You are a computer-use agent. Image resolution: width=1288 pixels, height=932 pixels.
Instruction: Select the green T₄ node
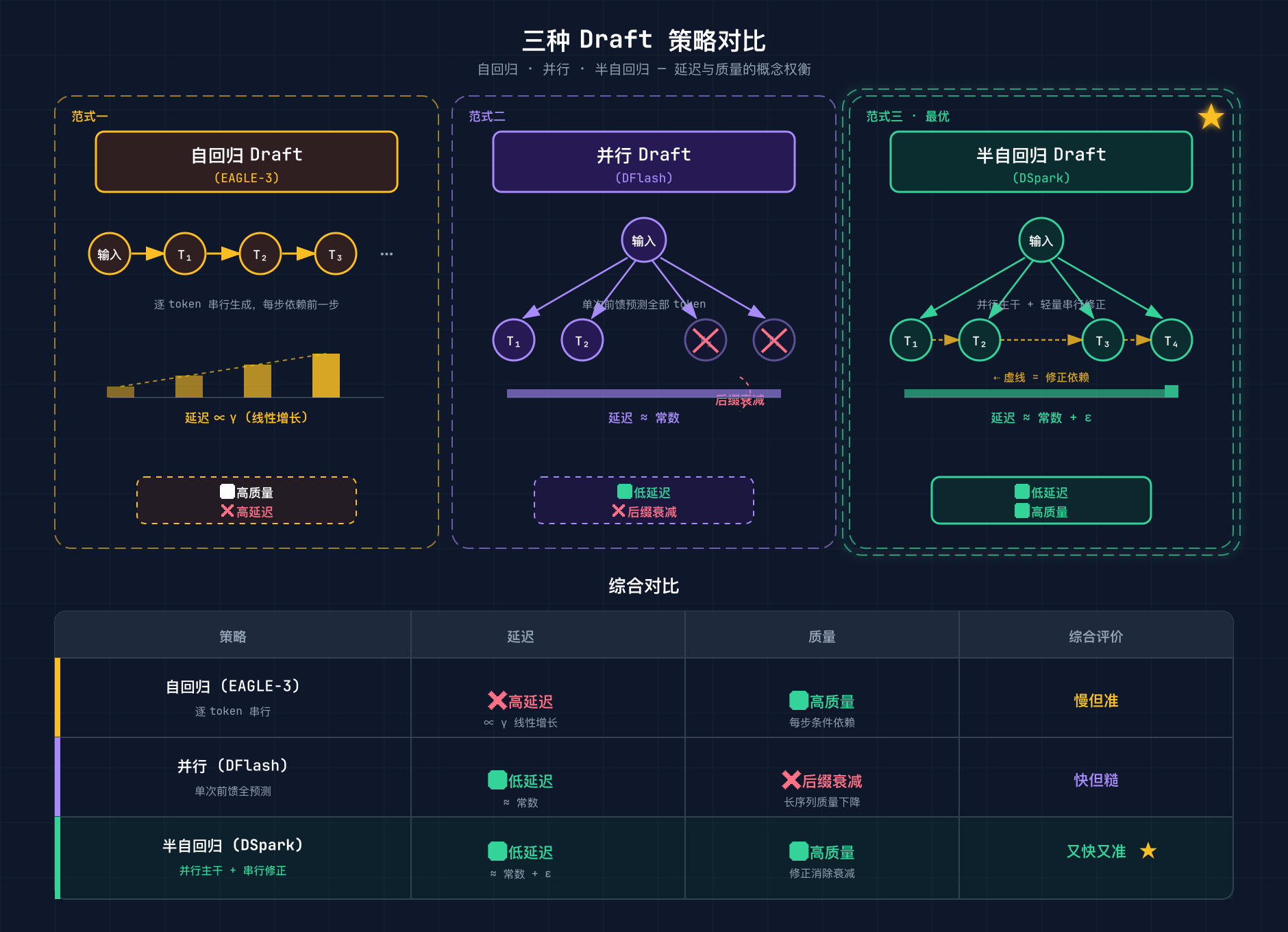1172,340
